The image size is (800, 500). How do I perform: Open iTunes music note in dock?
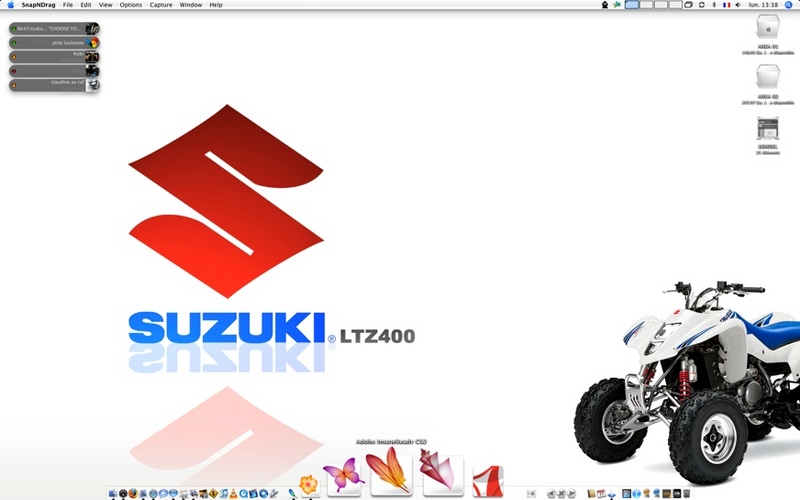[223, 493]
